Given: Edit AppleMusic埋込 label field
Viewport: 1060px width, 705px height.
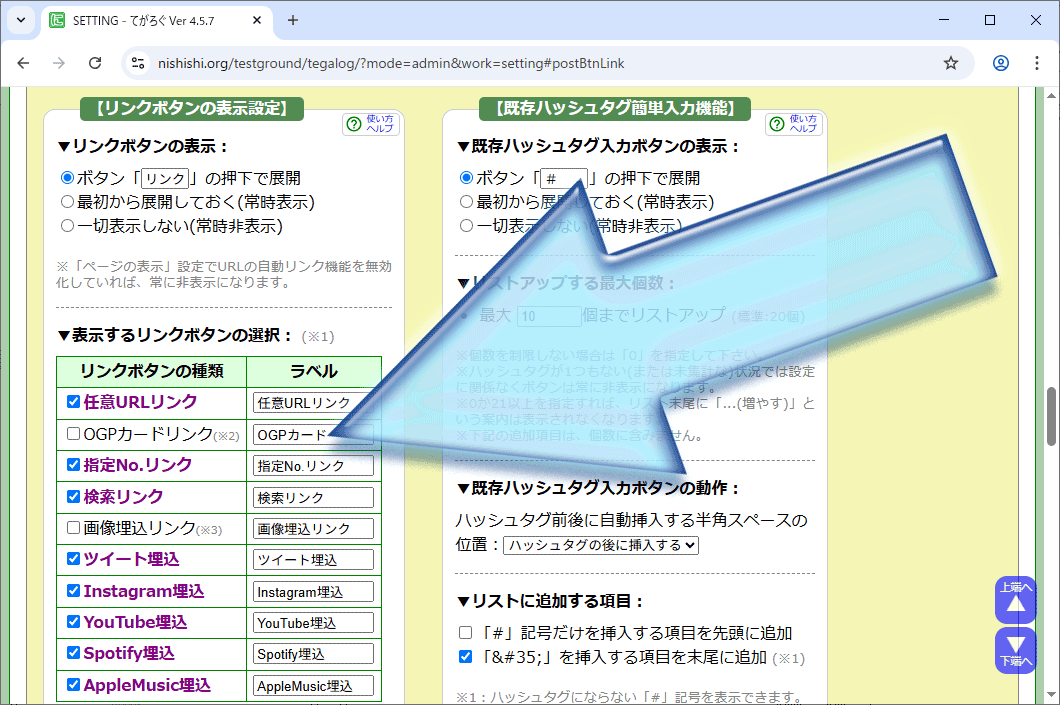Looking at the screenshot, I should (314, 685).
